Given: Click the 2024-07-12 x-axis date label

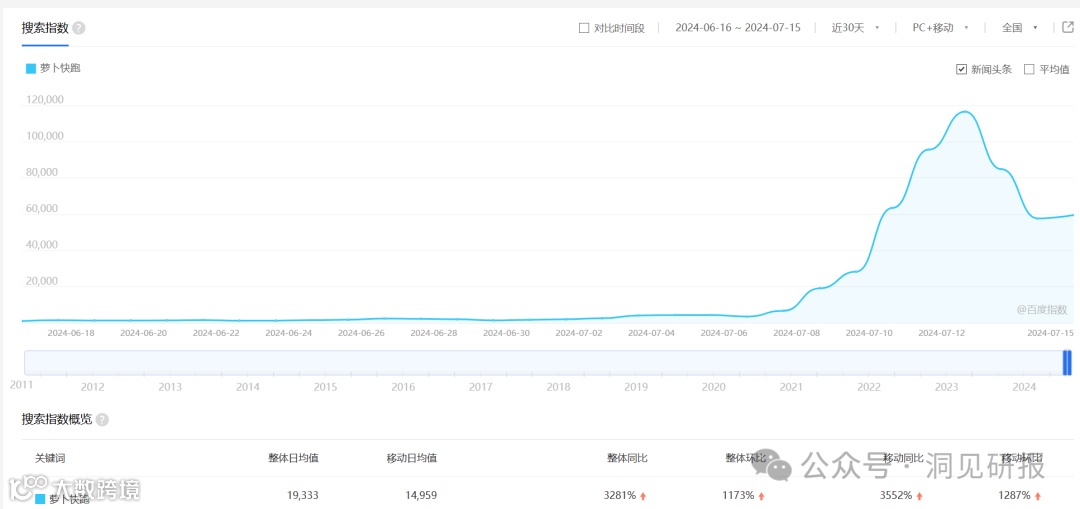Looking at the screenshot, I should coord(942,333).
